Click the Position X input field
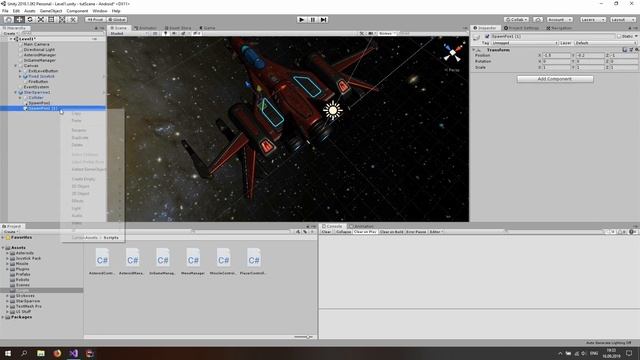This screenshot has width=640, height=360. tap(556, 55)
